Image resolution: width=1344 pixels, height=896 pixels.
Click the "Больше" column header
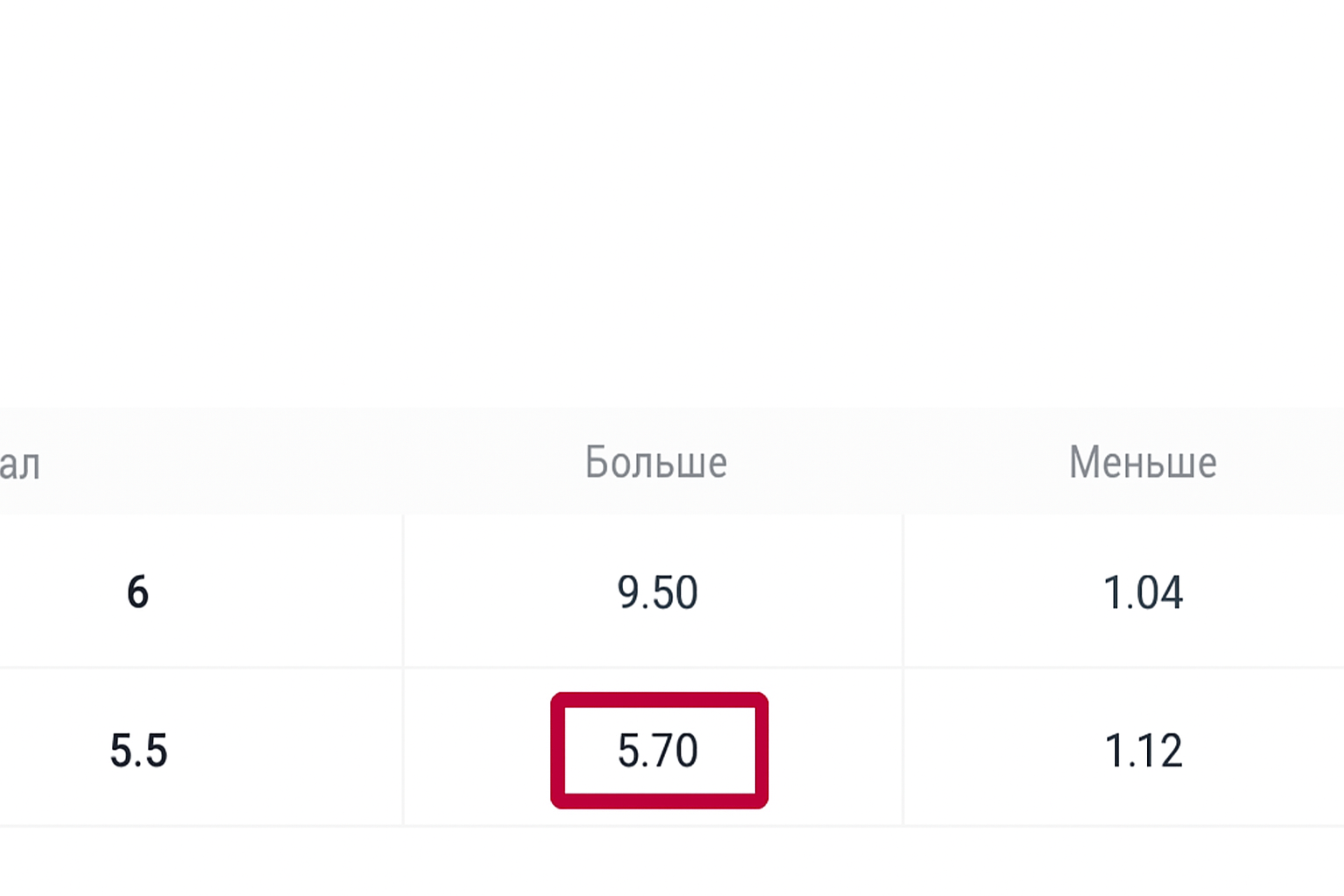[655, 462]
